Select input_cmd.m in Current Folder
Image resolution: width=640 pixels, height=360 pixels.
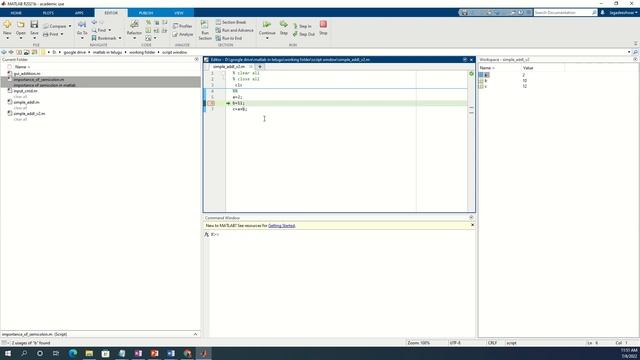(x=25, y=91)
